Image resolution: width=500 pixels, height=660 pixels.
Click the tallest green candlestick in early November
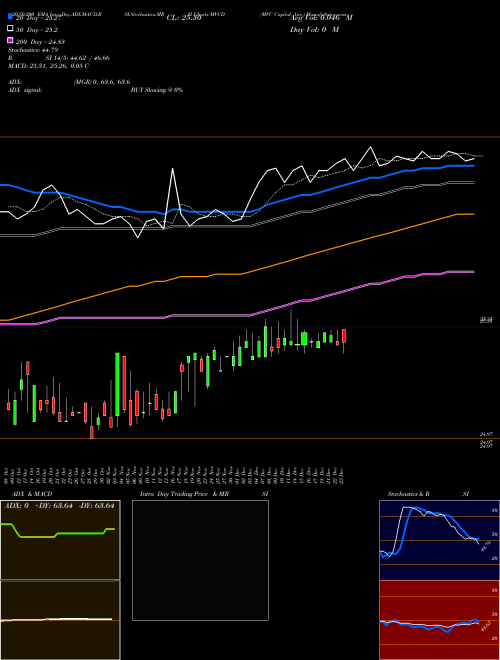(117, 384)
